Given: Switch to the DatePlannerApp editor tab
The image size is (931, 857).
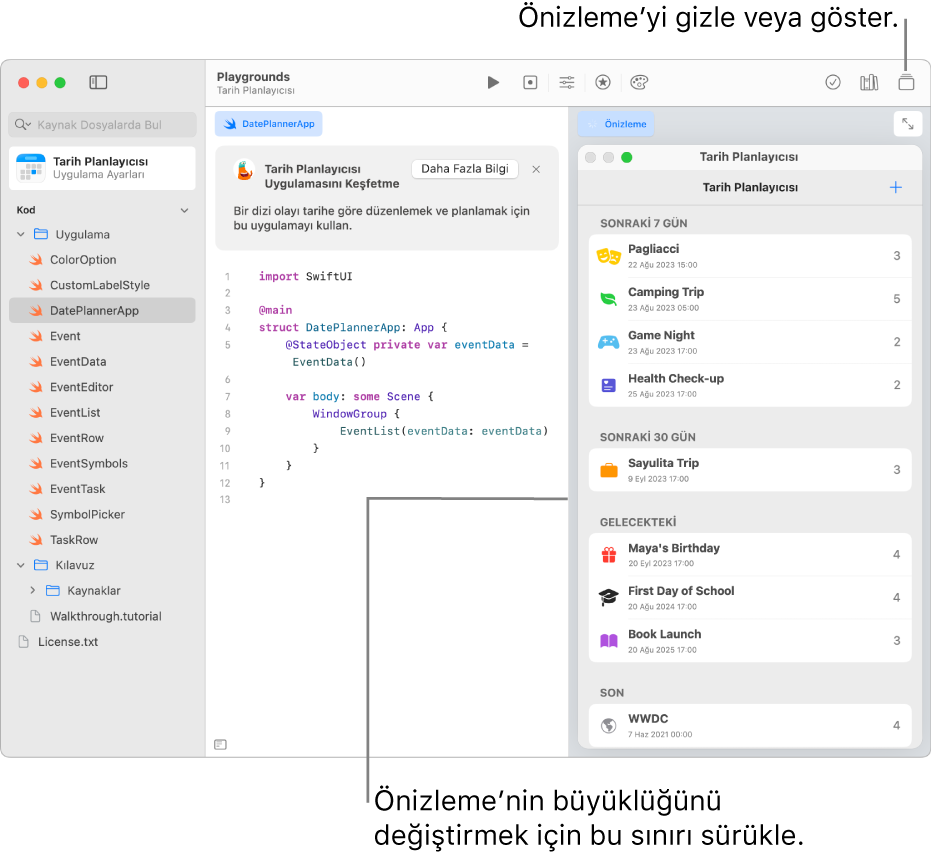Looking at the screenshot, I should tap(268, 124).
